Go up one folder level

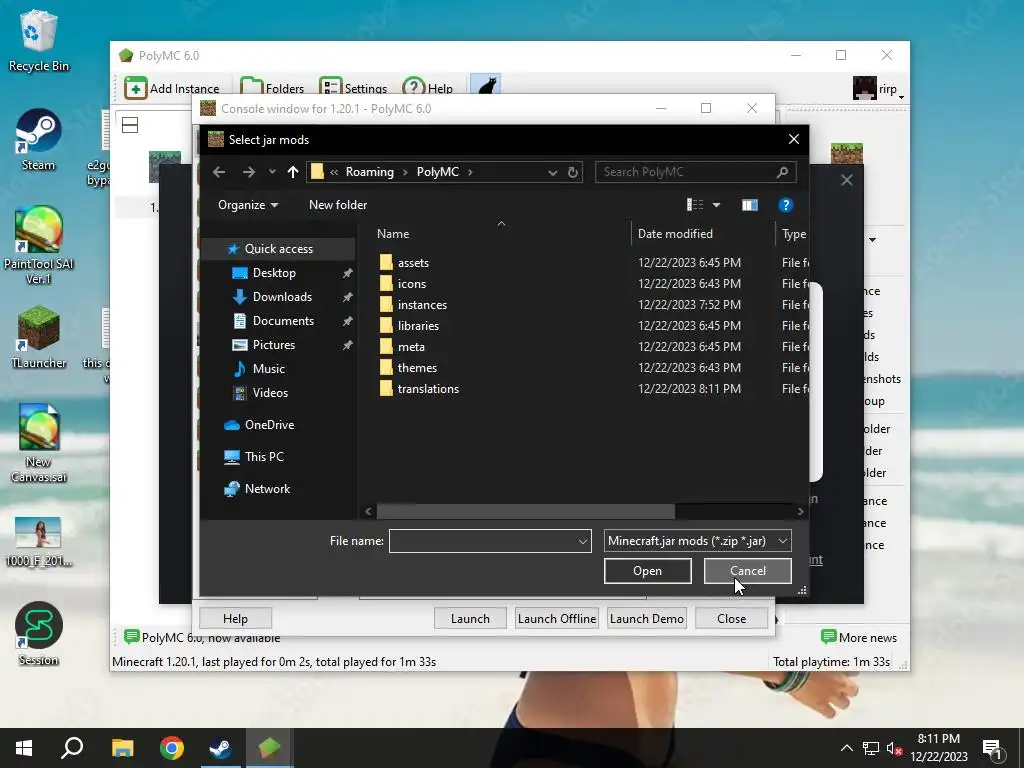(x=293, y=172)
